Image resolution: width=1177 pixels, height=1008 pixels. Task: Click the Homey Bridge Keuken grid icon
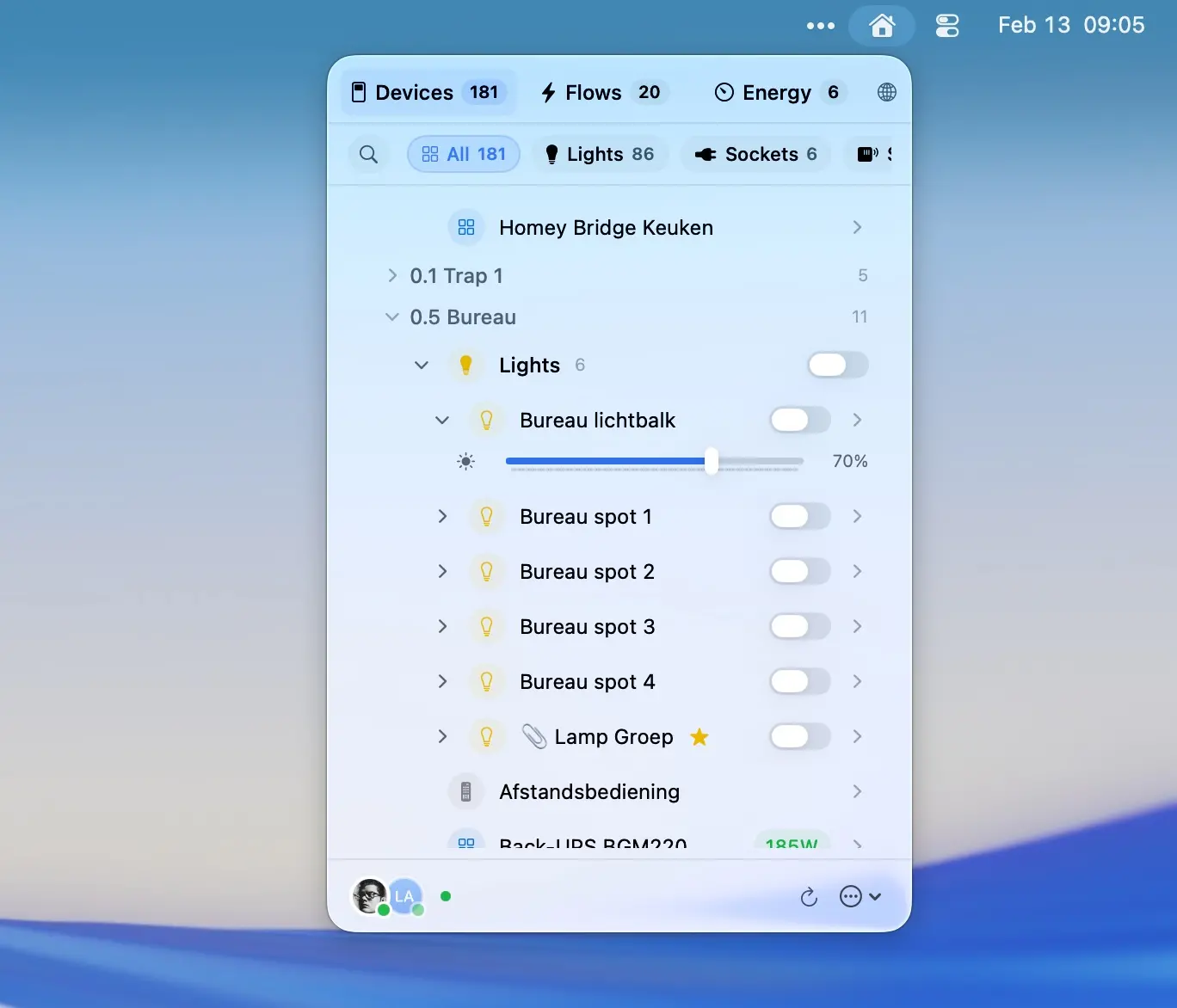[466, 227]
